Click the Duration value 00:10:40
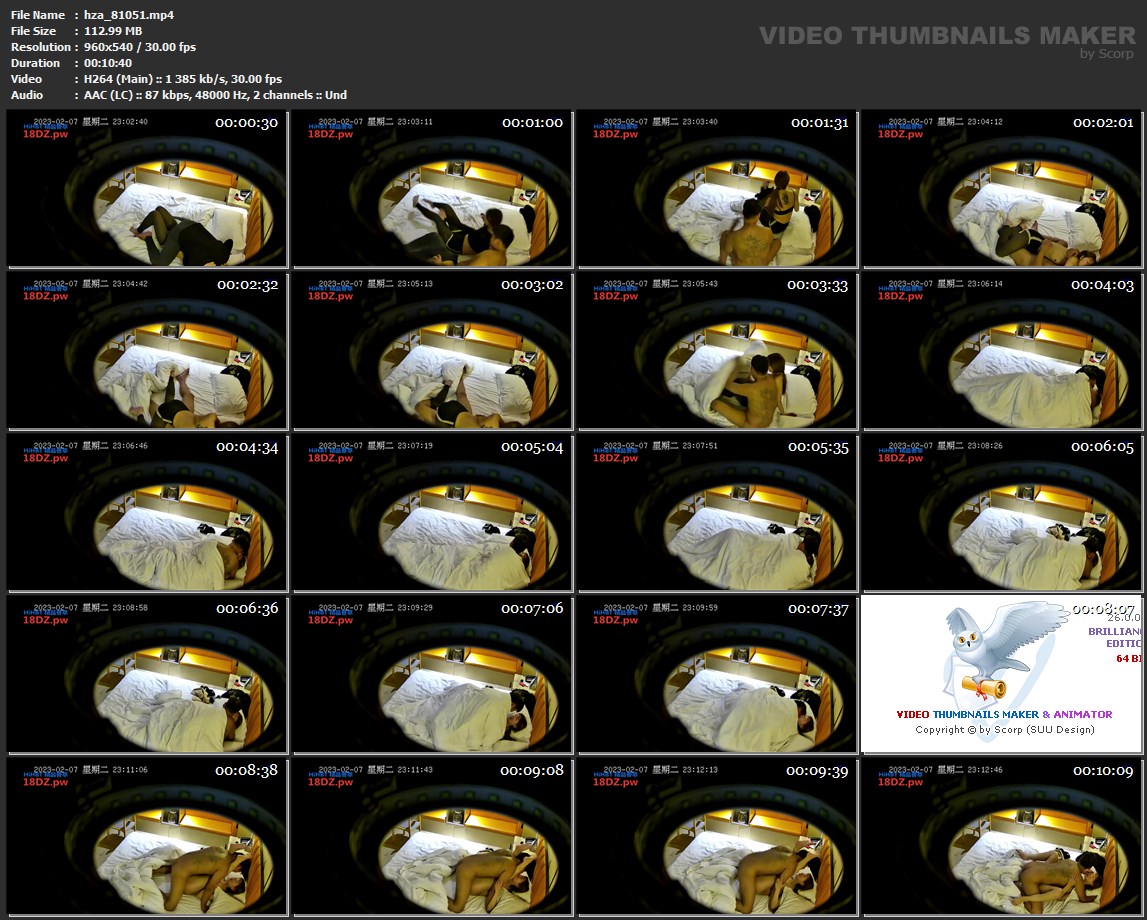Screen dimensions: 1147x920 [108, 63]
